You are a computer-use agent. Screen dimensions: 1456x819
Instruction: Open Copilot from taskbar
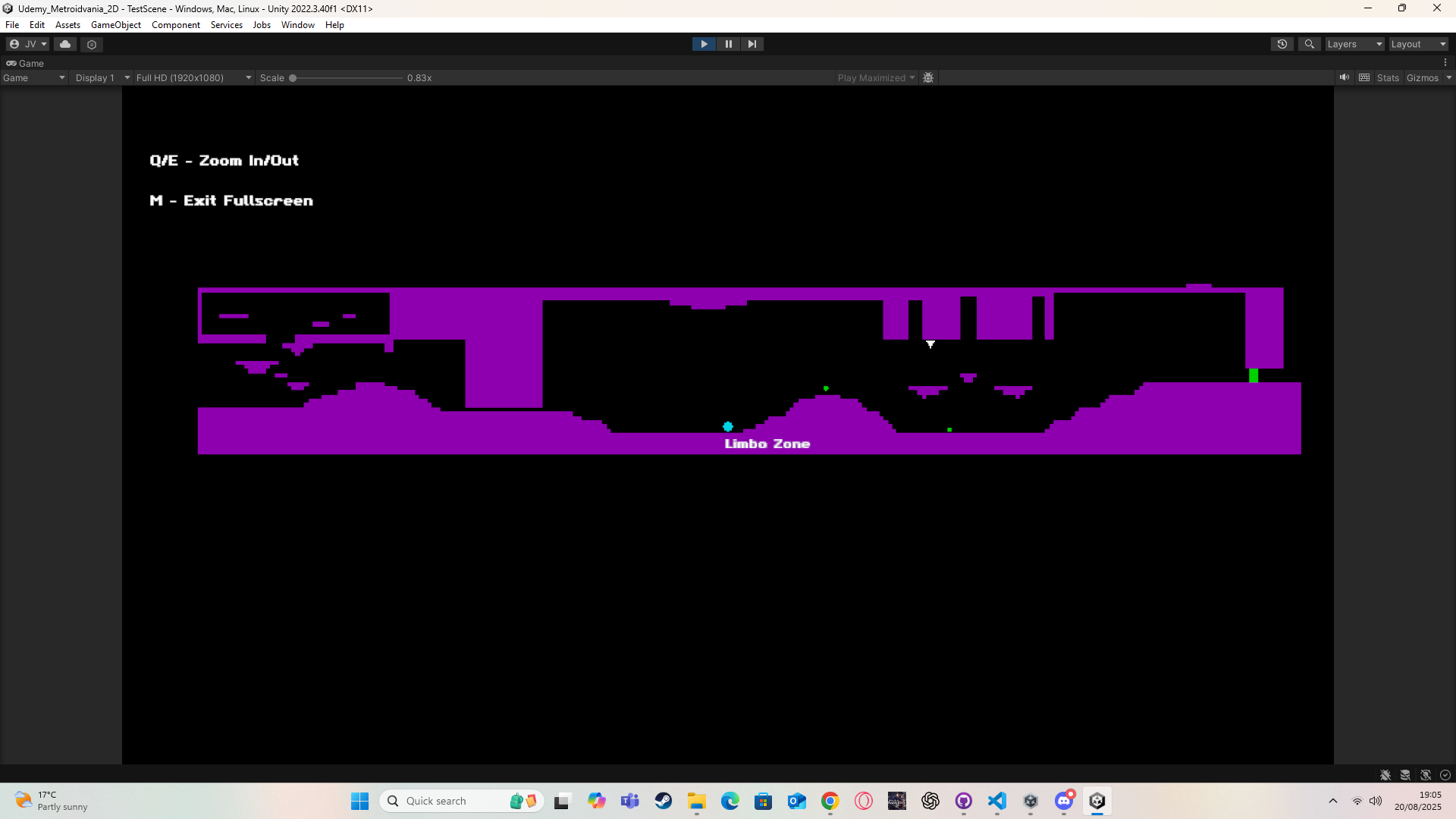tap(597, 801)
